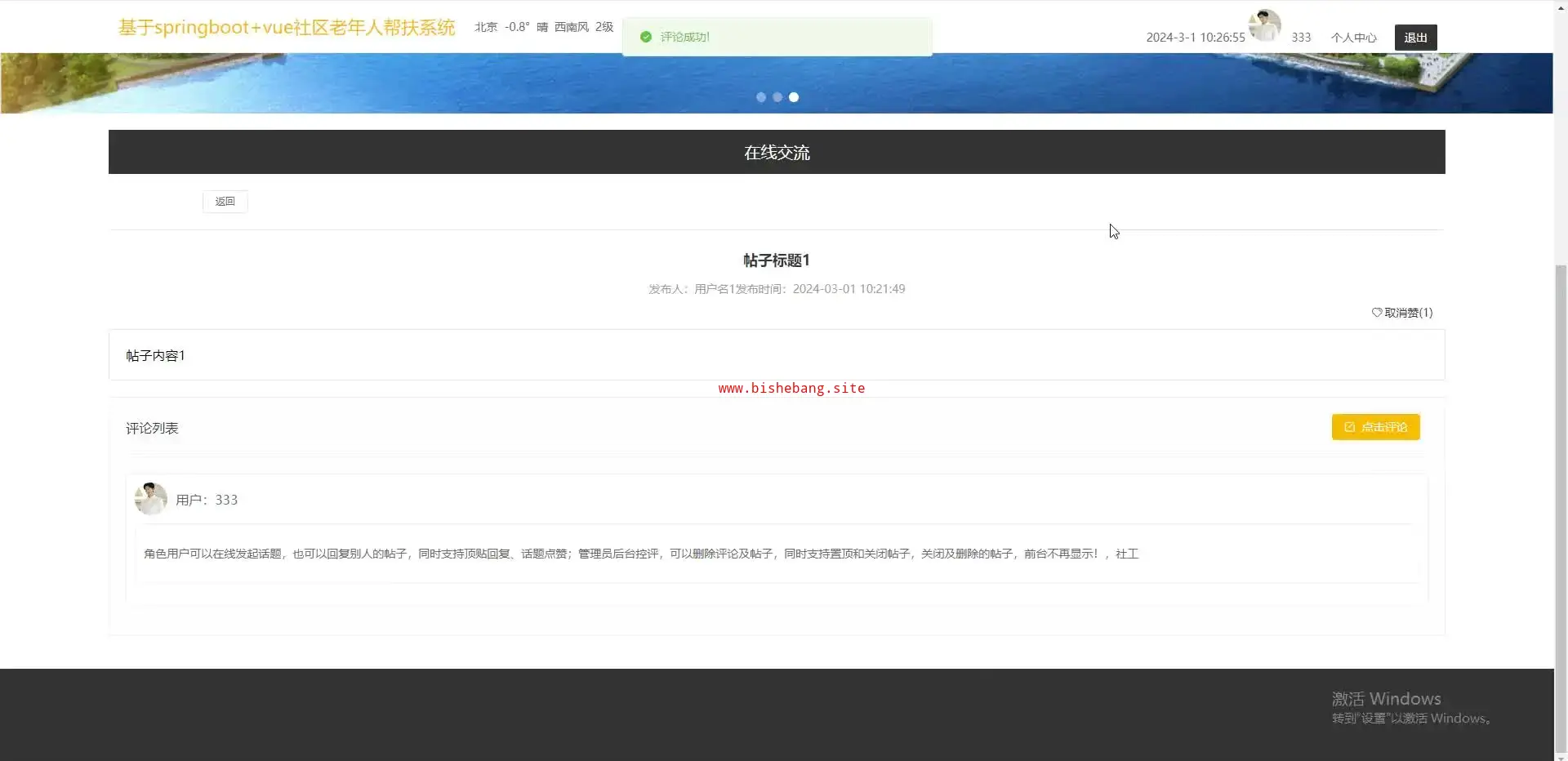Log out with the 退出 button
The width and height of the screenshot is (1568, 761).
(x=1415, y=38)
